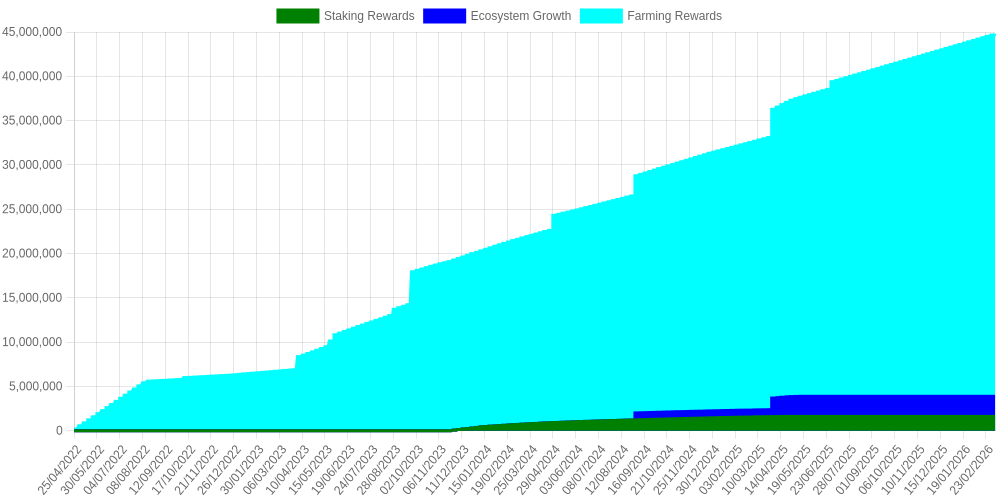Click the 30/01/2023 date label
1000x500 pixels.
pos(241,471)
